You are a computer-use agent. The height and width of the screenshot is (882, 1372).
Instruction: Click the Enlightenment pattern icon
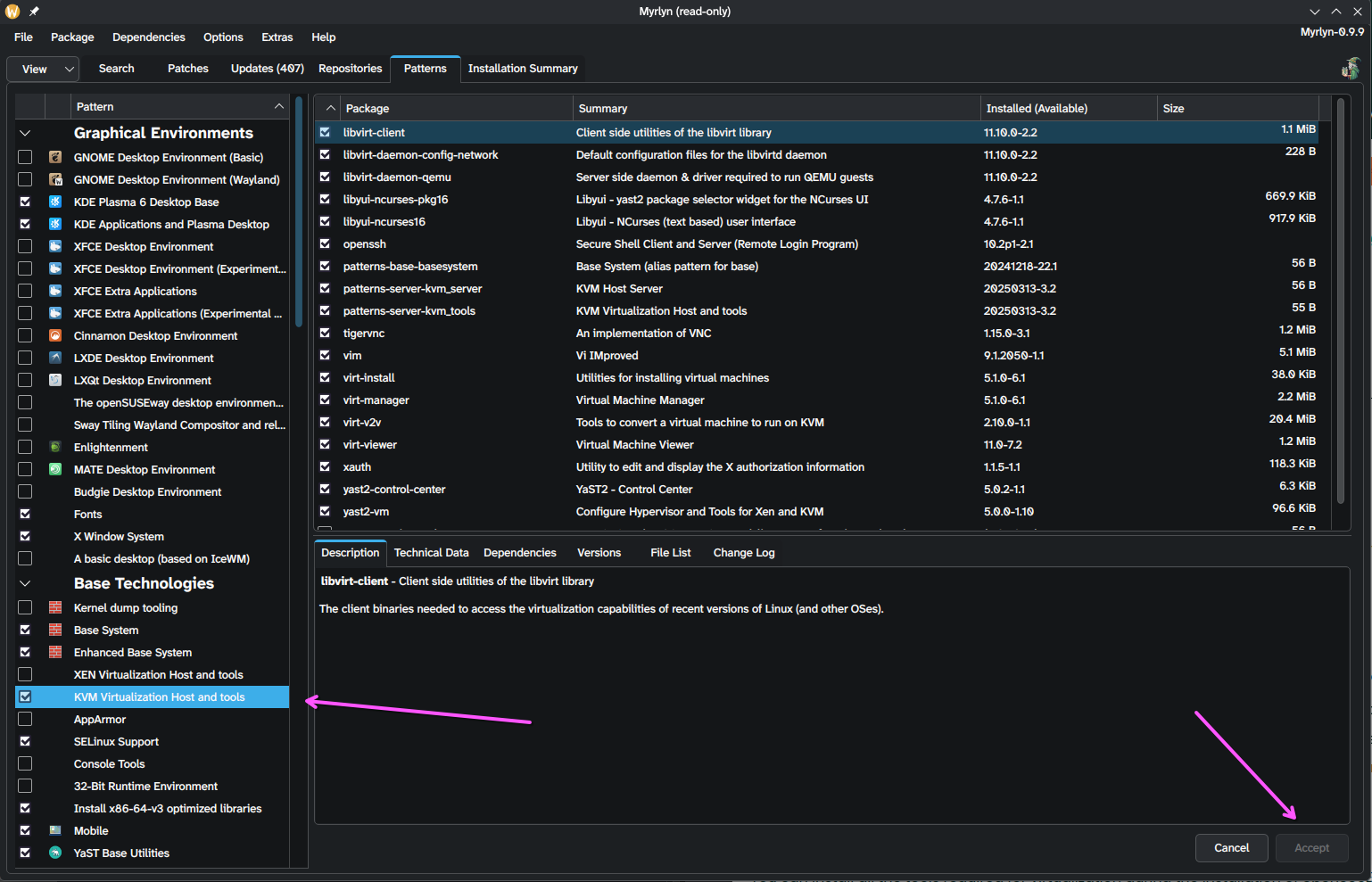55,447
